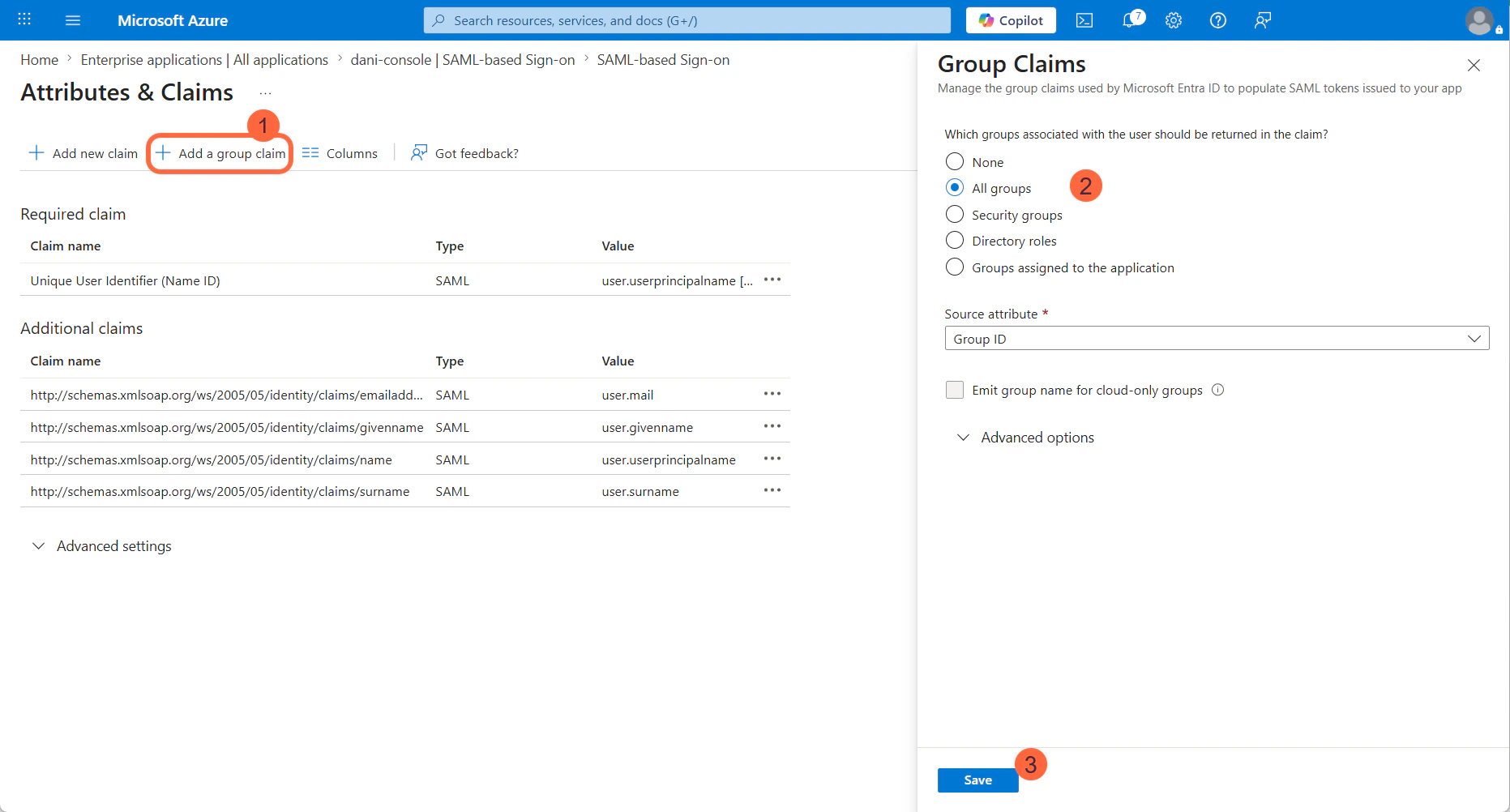Open ellipsis menu for emailaddress claim row
This screenshot has height=812, width=1510.
pyautogui.click(x=772, y=394)
